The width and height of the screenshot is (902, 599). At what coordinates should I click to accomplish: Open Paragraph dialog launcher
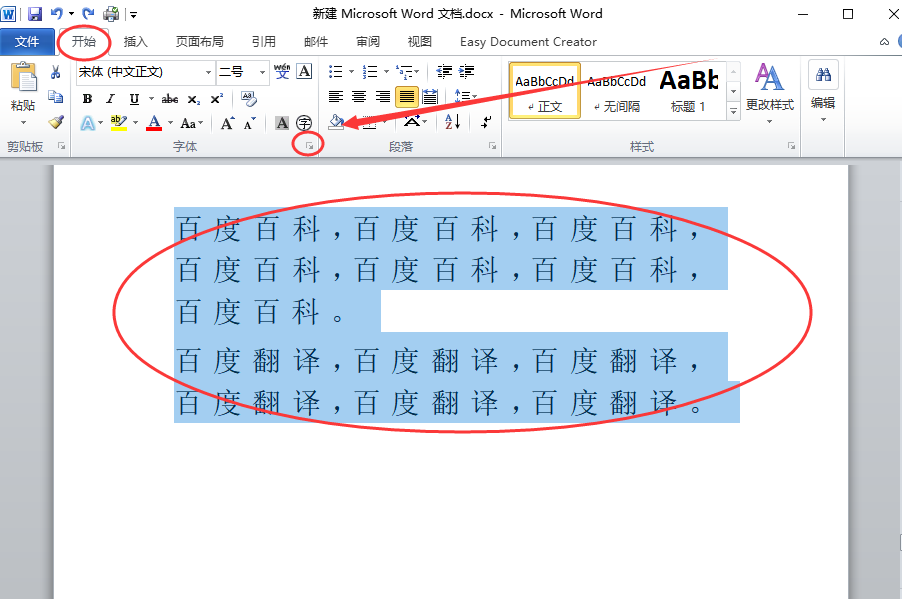point(492,146)
